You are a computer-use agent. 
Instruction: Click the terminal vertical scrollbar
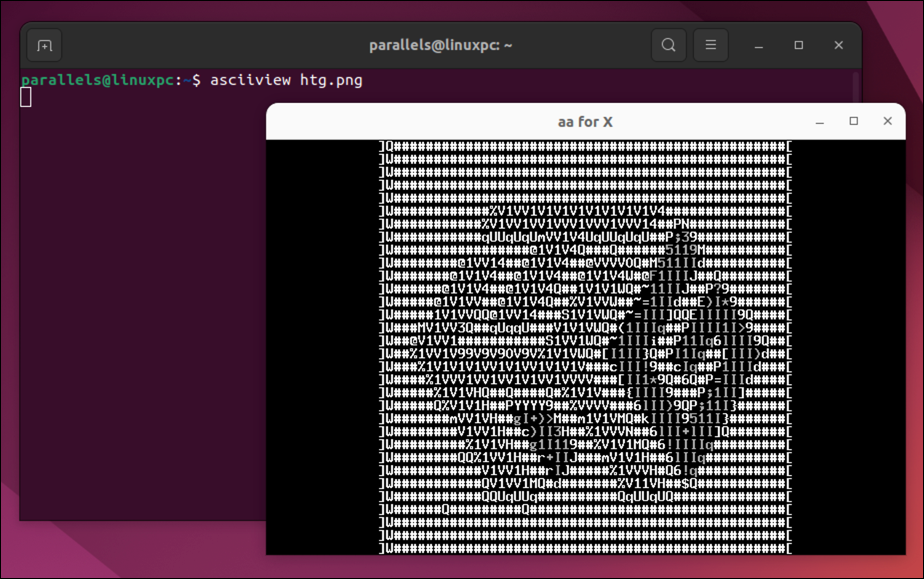coord(855,88)
